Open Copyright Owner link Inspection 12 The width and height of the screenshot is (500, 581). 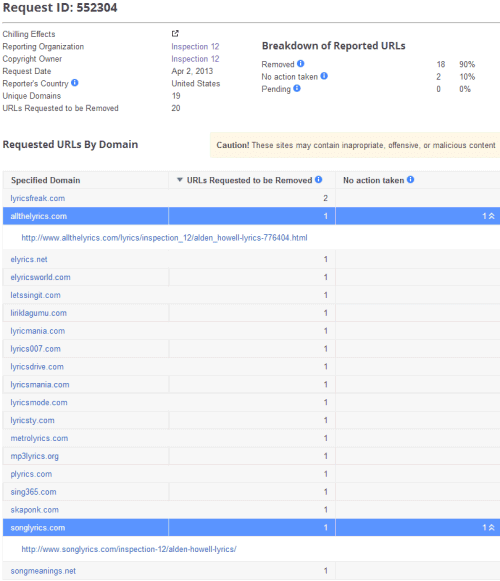tap(195, 59)
